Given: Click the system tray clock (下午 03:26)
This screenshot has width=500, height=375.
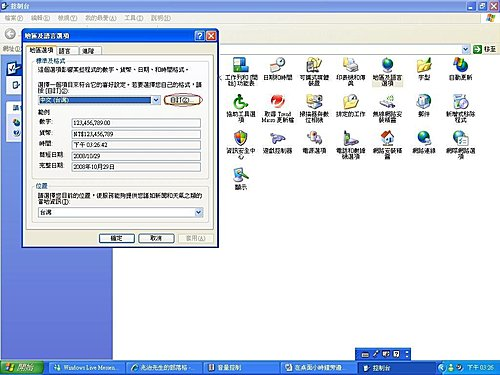Looking at the screenshot, I should click(480, 367).
